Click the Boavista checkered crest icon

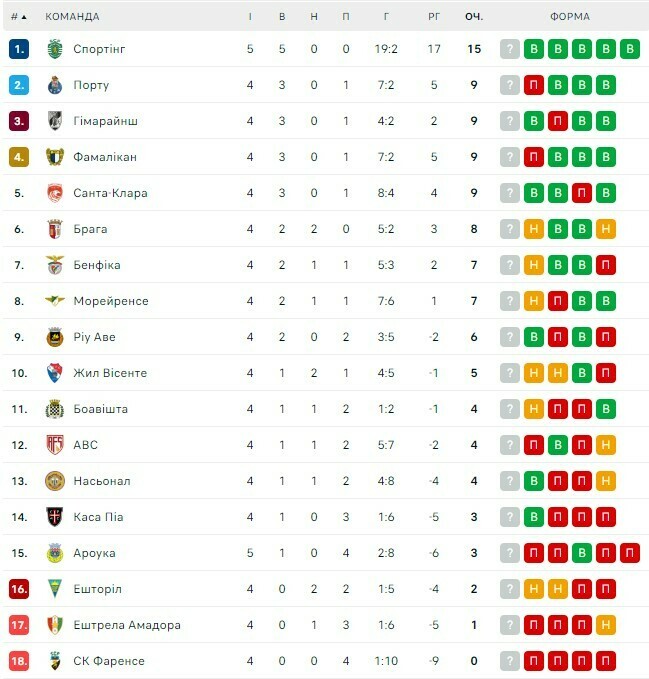[55, 409]
